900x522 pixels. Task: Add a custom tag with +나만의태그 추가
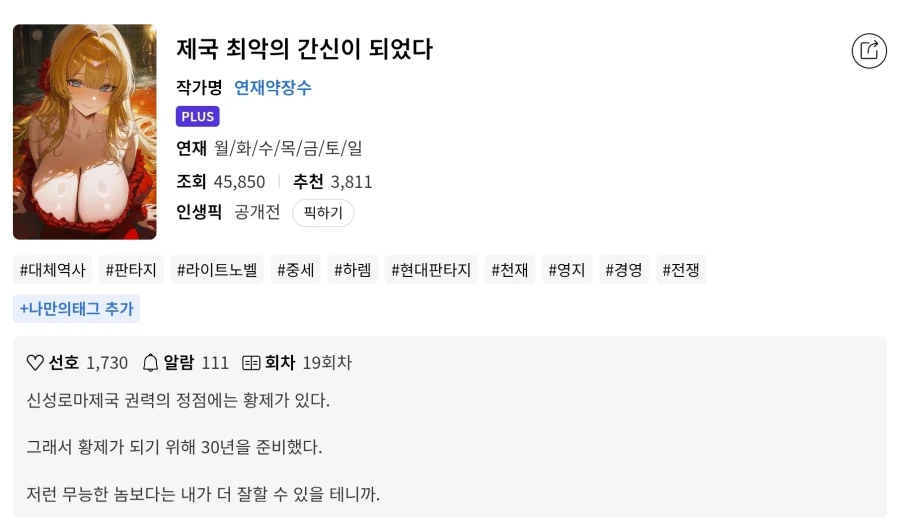(x=76, y=309)
